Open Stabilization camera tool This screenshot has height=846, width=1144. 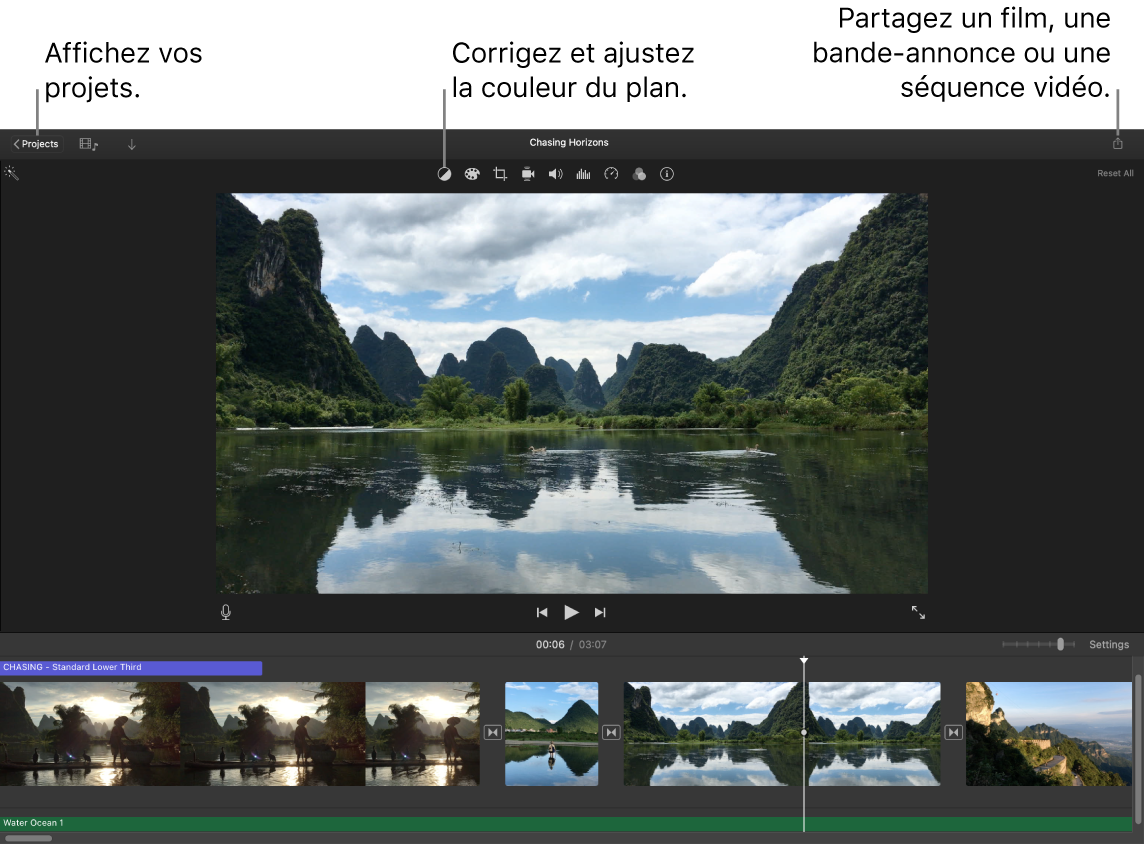coord(527,174)
